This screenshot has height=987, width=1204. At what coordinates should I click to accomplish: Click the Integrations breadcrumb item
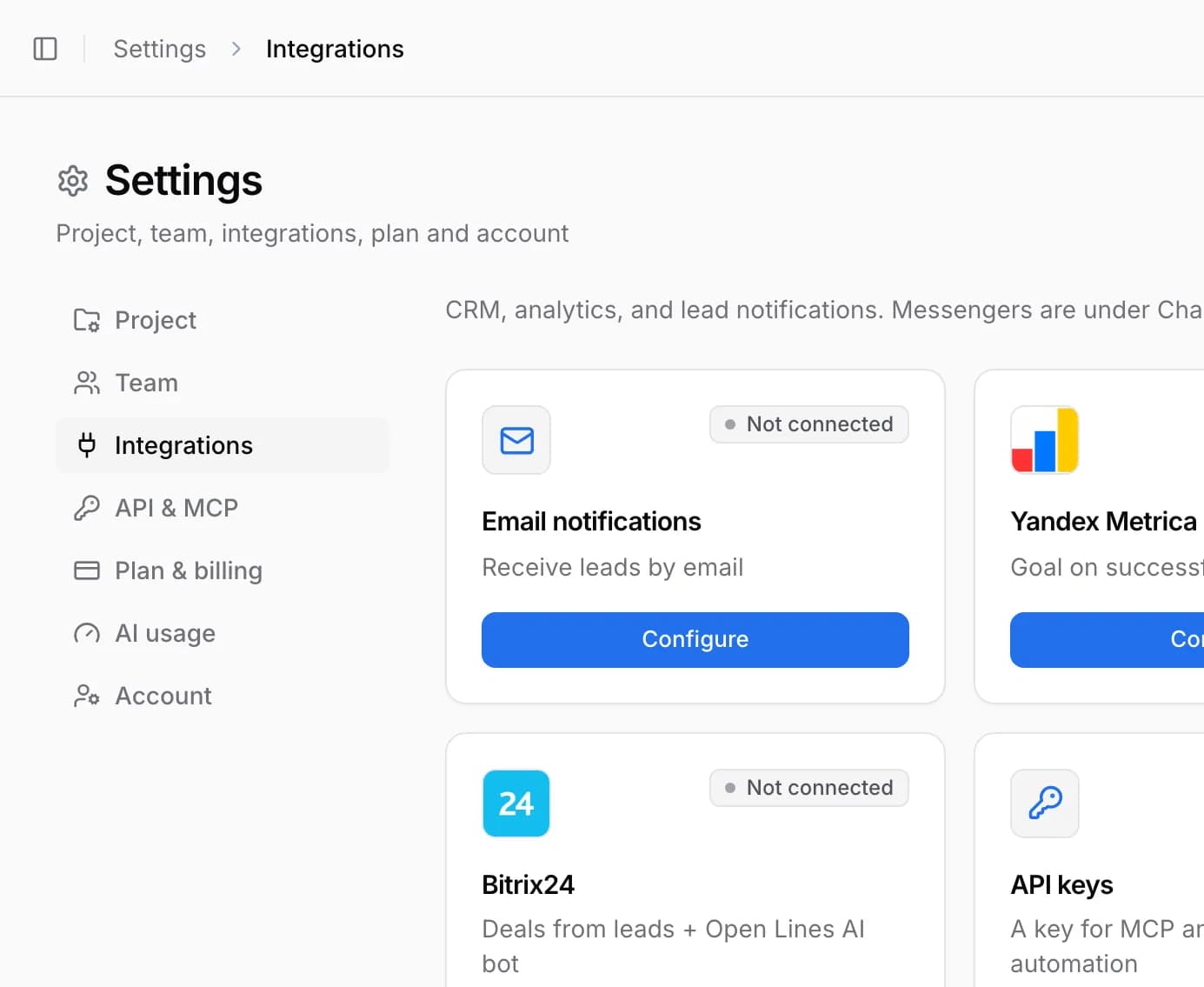point(335,49)
